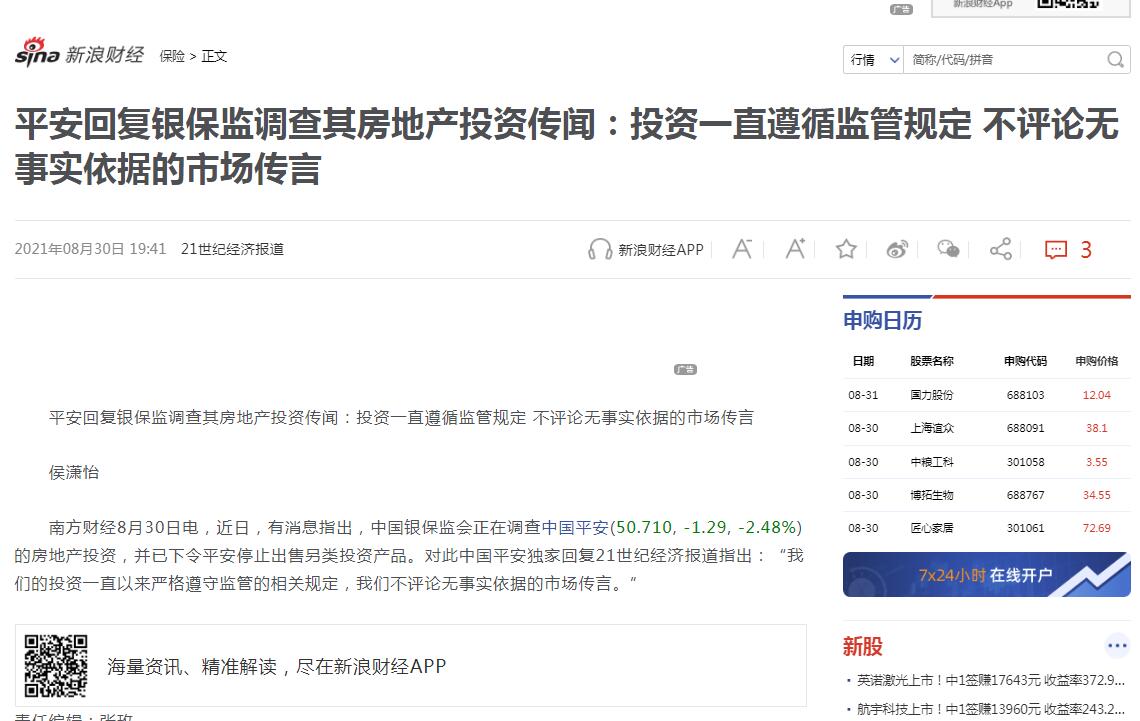This screenshot has width=1140, height=721.
Task: Click the 申购价格 column header
Action: pyautogui.click(x=1096, y=360)
